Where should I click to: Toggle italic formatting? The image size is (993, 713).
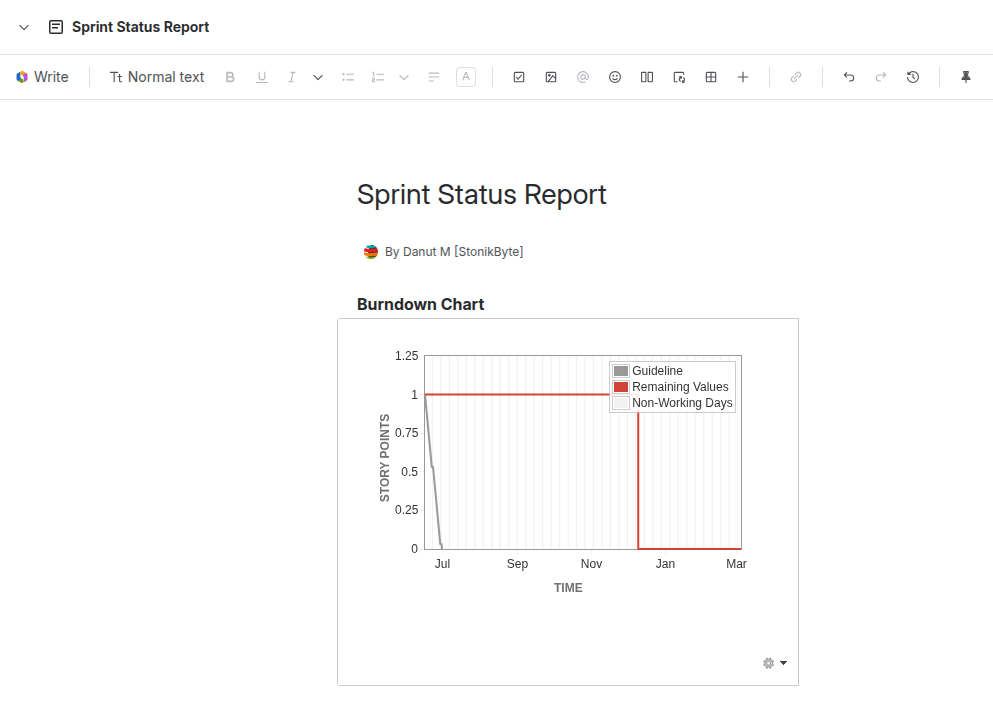coord(291,77)
